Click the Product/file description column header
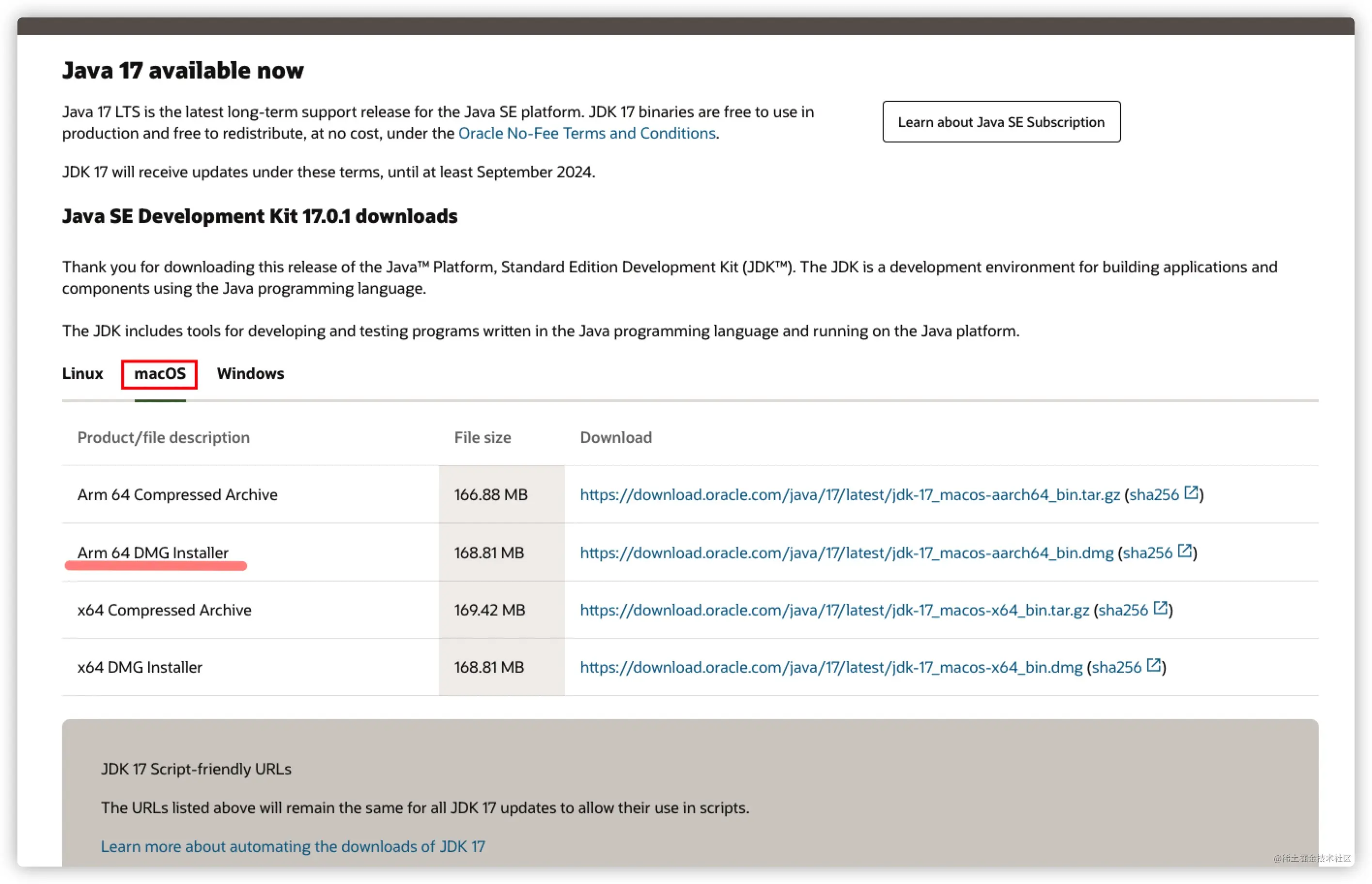 tap(164, 438)
